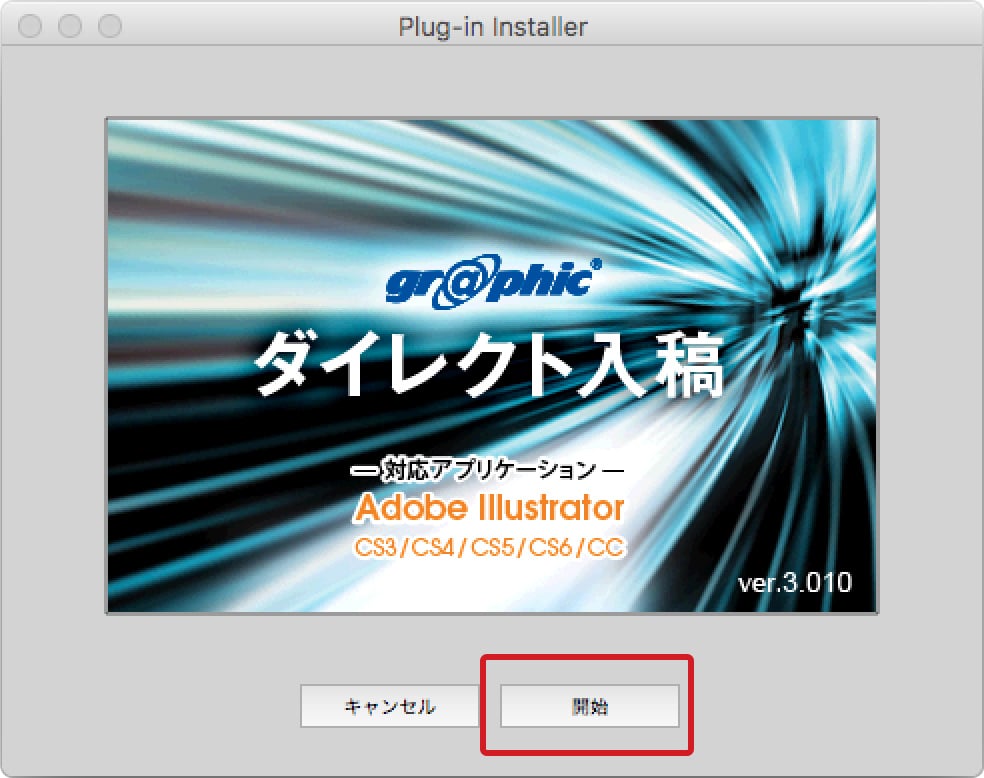Click the window zoom button

[x=109, y=26]
